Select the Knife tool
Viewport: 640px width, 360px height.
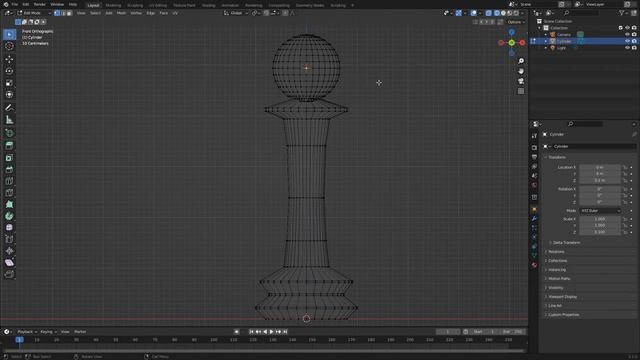(x=9, y=193)
